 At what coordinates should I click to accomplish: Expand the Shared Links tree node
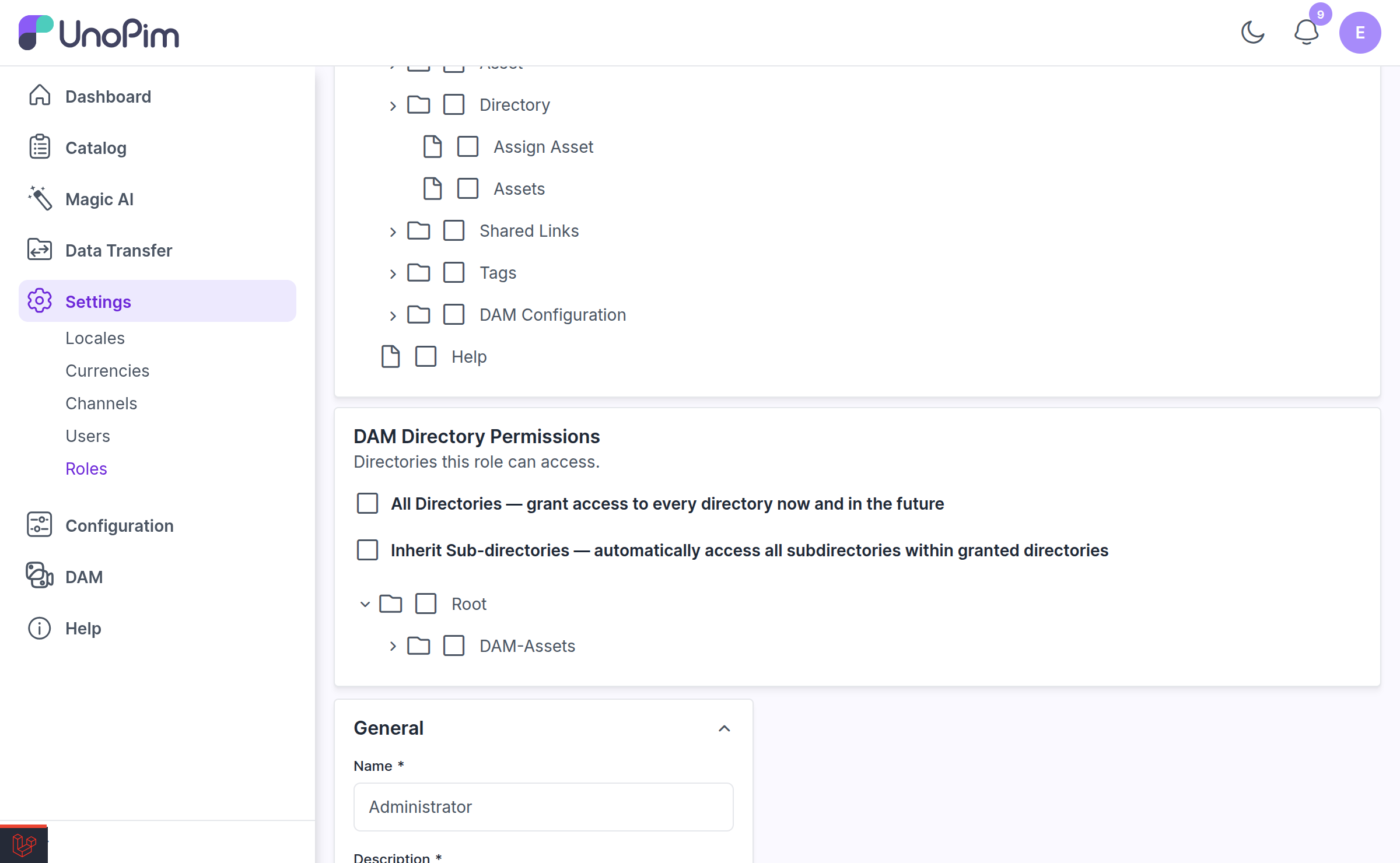tap(393, 231)
